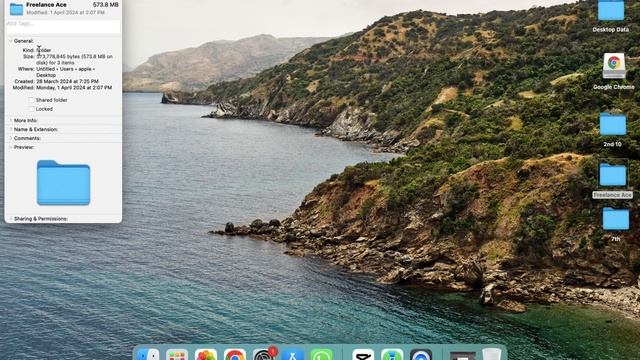Screen dimensions: 640x360
Task: Click the header "Modified: 1 April 2024" line
Action: (x=66, y=13)
